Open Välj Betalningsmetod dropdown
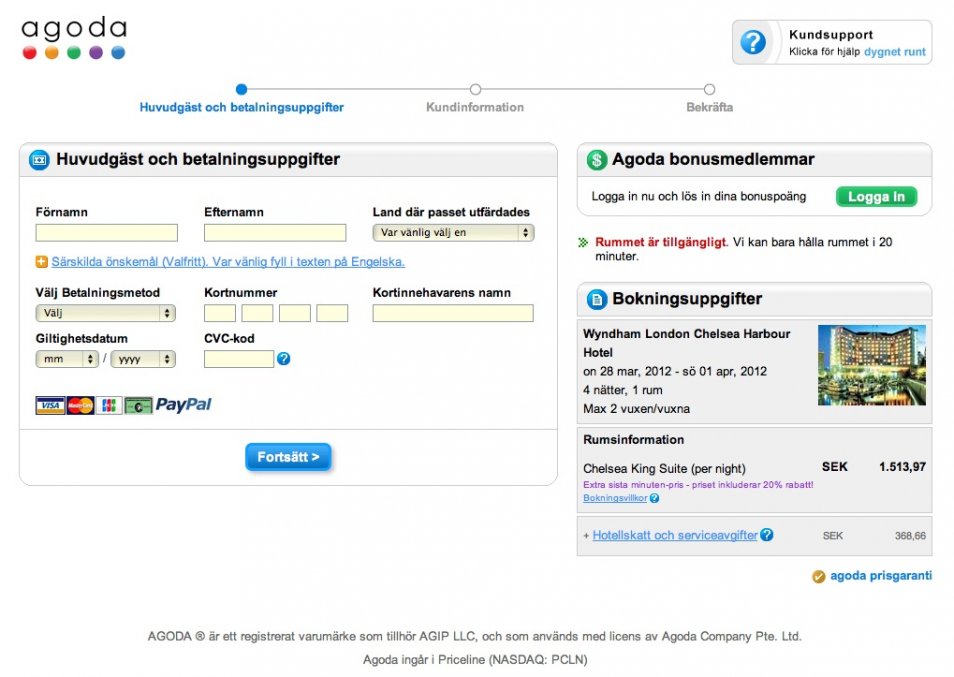Image resolution: width=954 pixels, height=677 pixels. pyautogui.click(x=106, y=313)
